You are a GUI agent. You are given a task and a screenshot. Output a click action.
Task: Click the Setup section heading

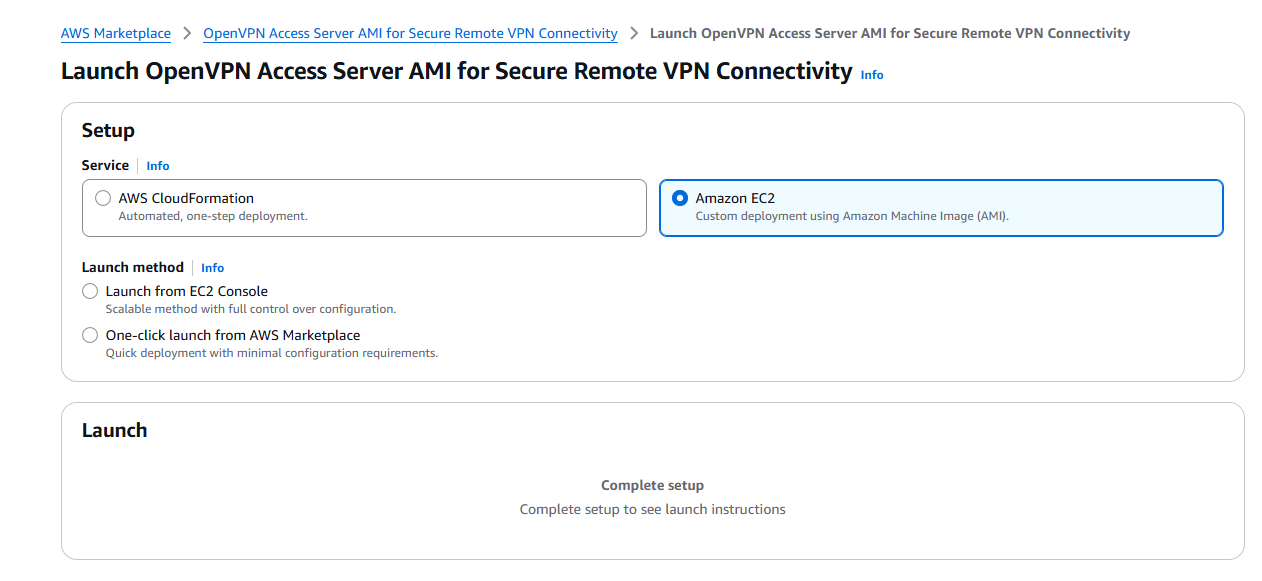coord(108,130)
